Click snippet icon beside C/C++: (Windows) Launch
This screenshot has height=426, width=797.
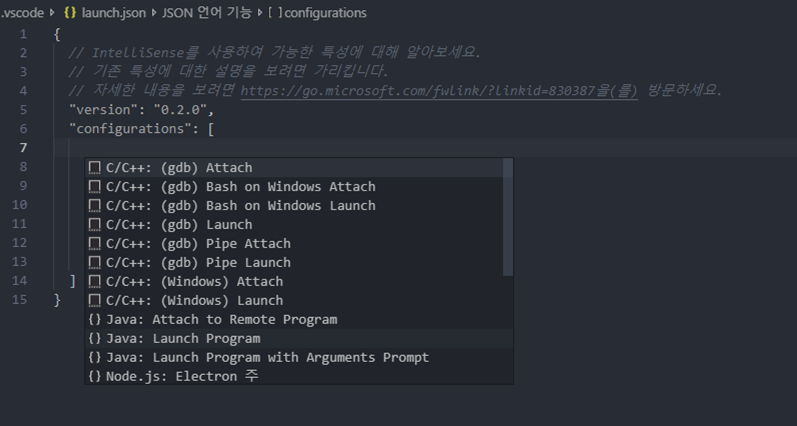click(95, 301)
